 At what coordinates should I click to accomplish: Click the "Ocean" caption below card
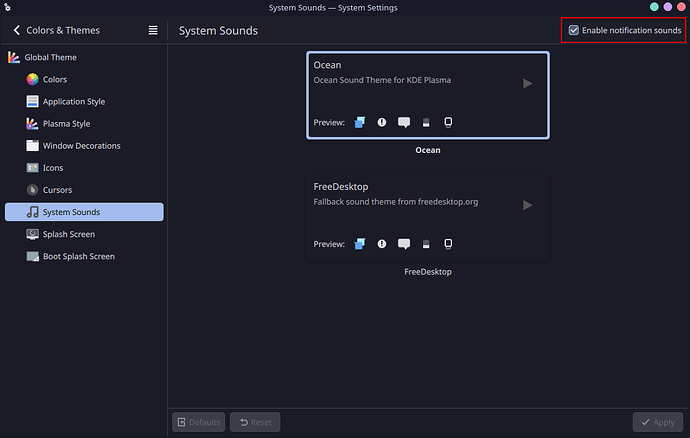(428, 150)
